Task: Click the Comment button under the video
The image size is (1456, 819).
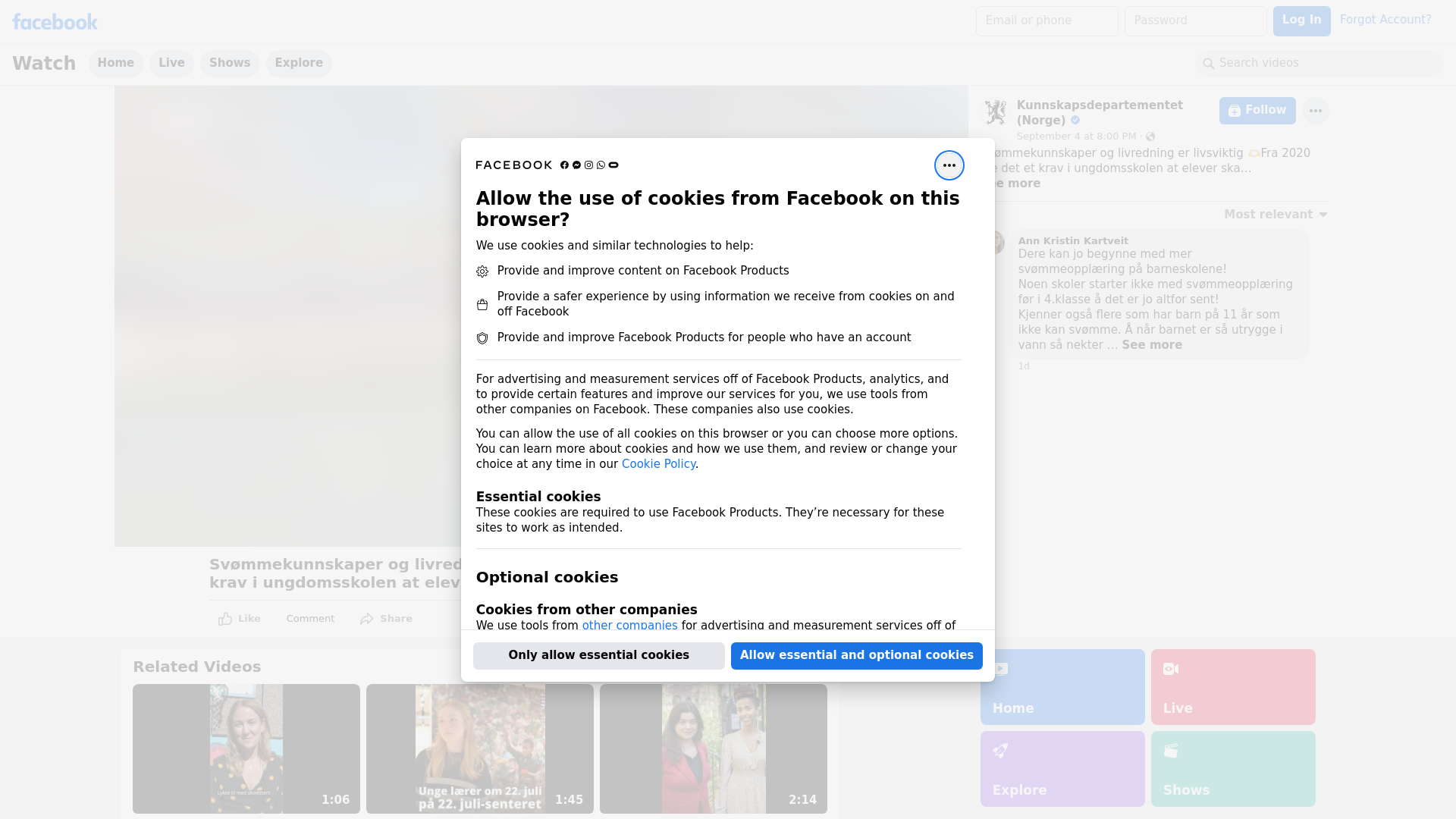Action: [310, 619]
